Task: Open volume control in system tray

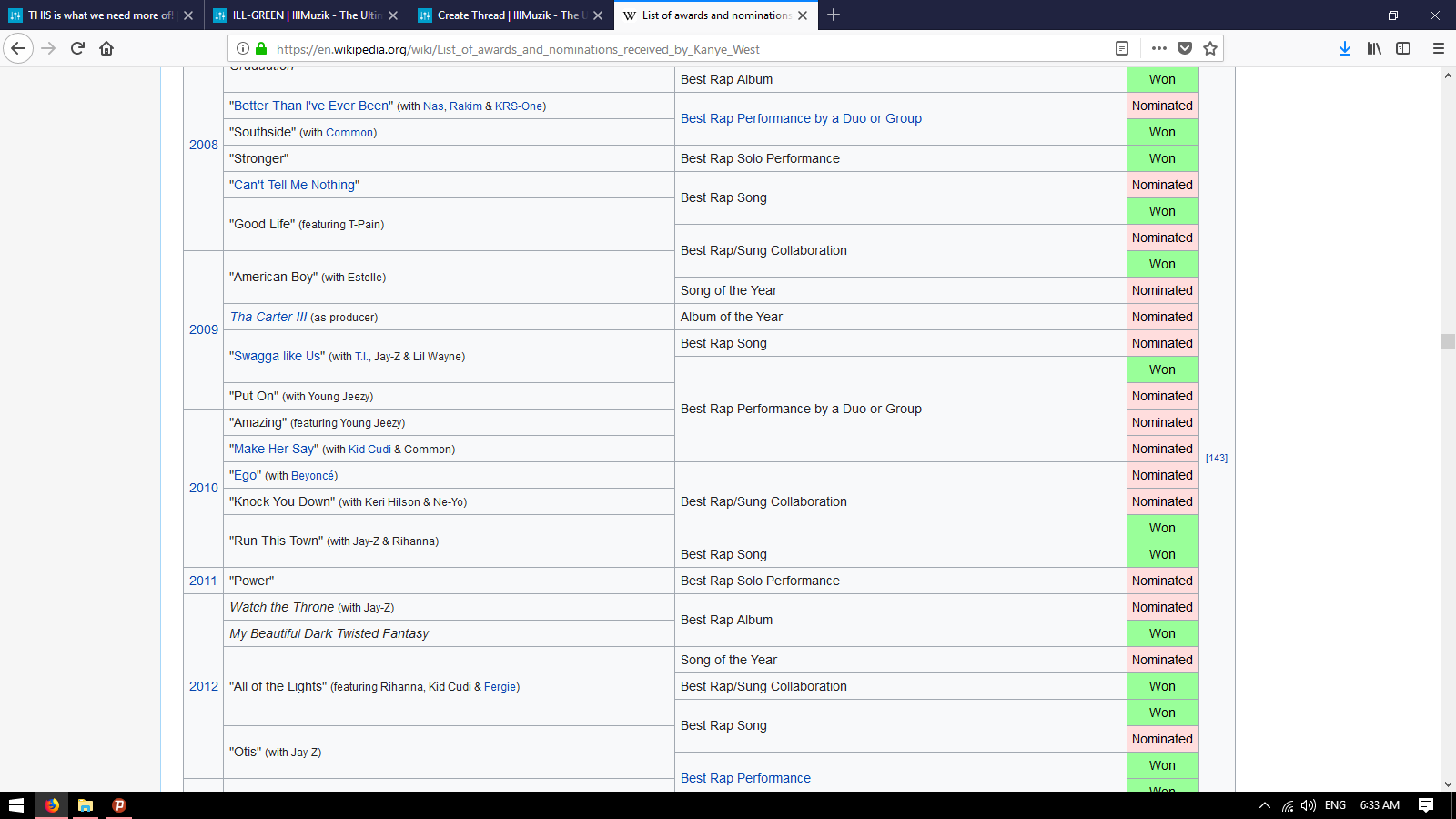Action: (x=1309, y=805)
